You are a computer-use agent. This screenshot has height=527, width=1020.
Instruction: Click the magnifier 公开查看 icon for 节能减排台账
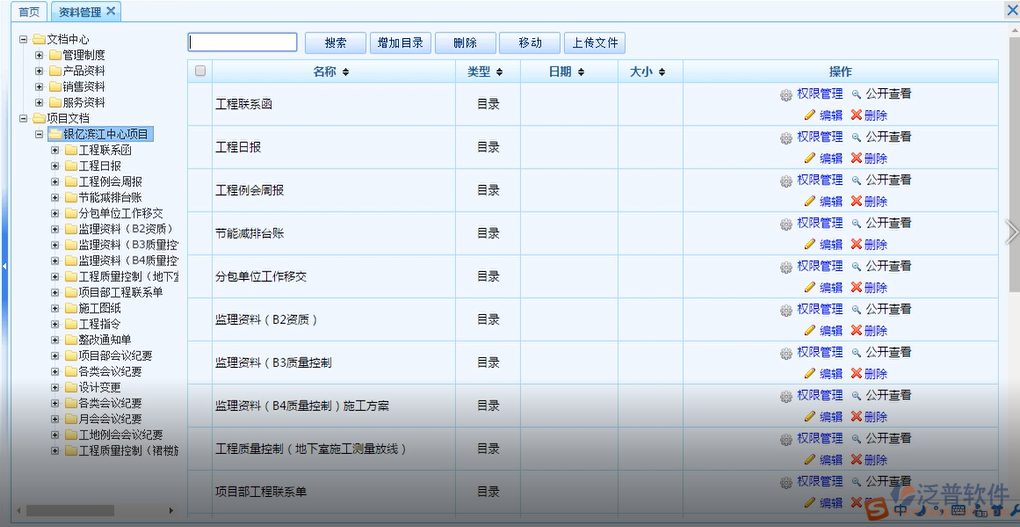pyautogui.click(x=856, y=223)
